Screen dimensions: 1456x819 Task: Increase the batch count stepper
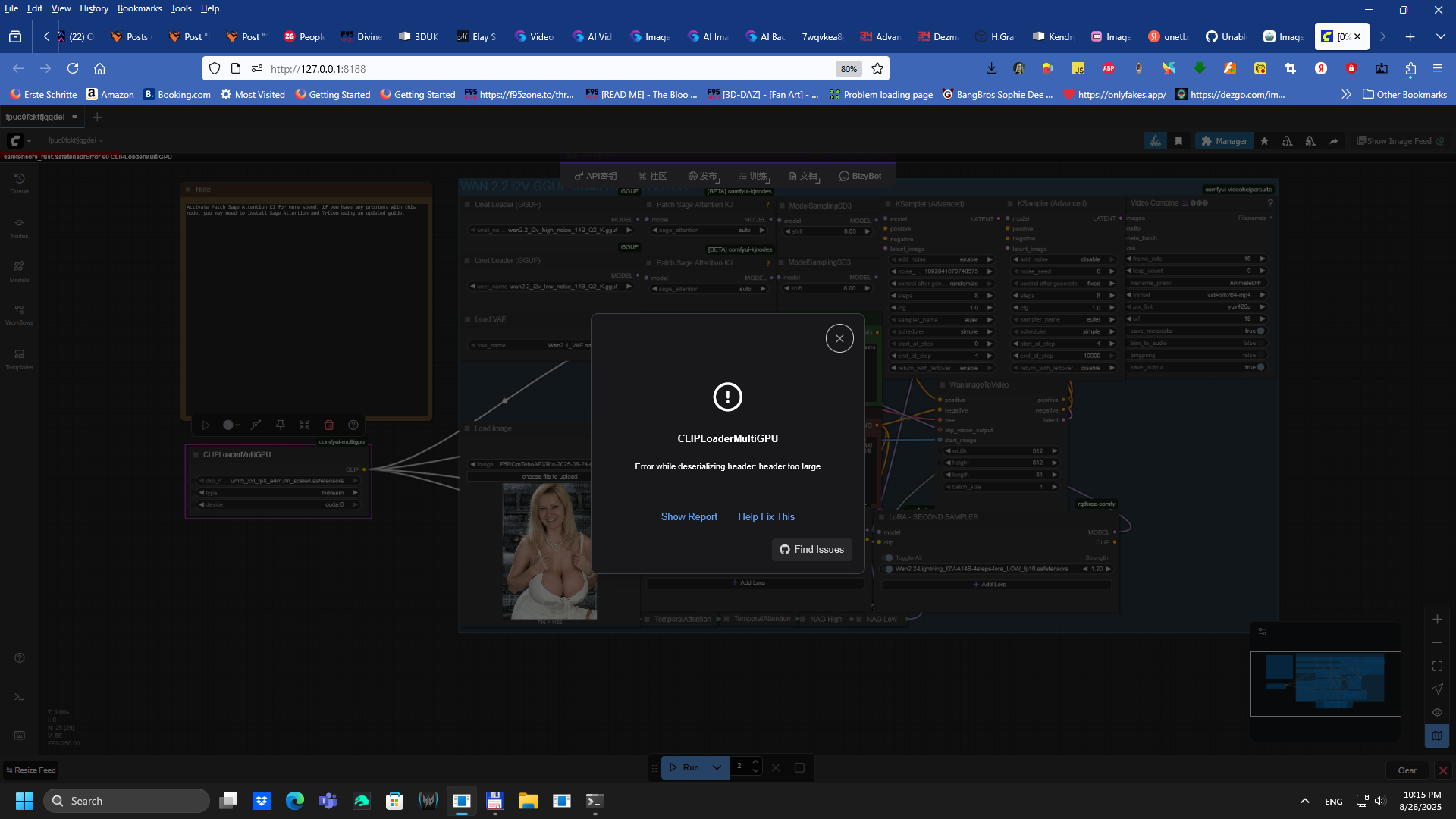point(755,762)
